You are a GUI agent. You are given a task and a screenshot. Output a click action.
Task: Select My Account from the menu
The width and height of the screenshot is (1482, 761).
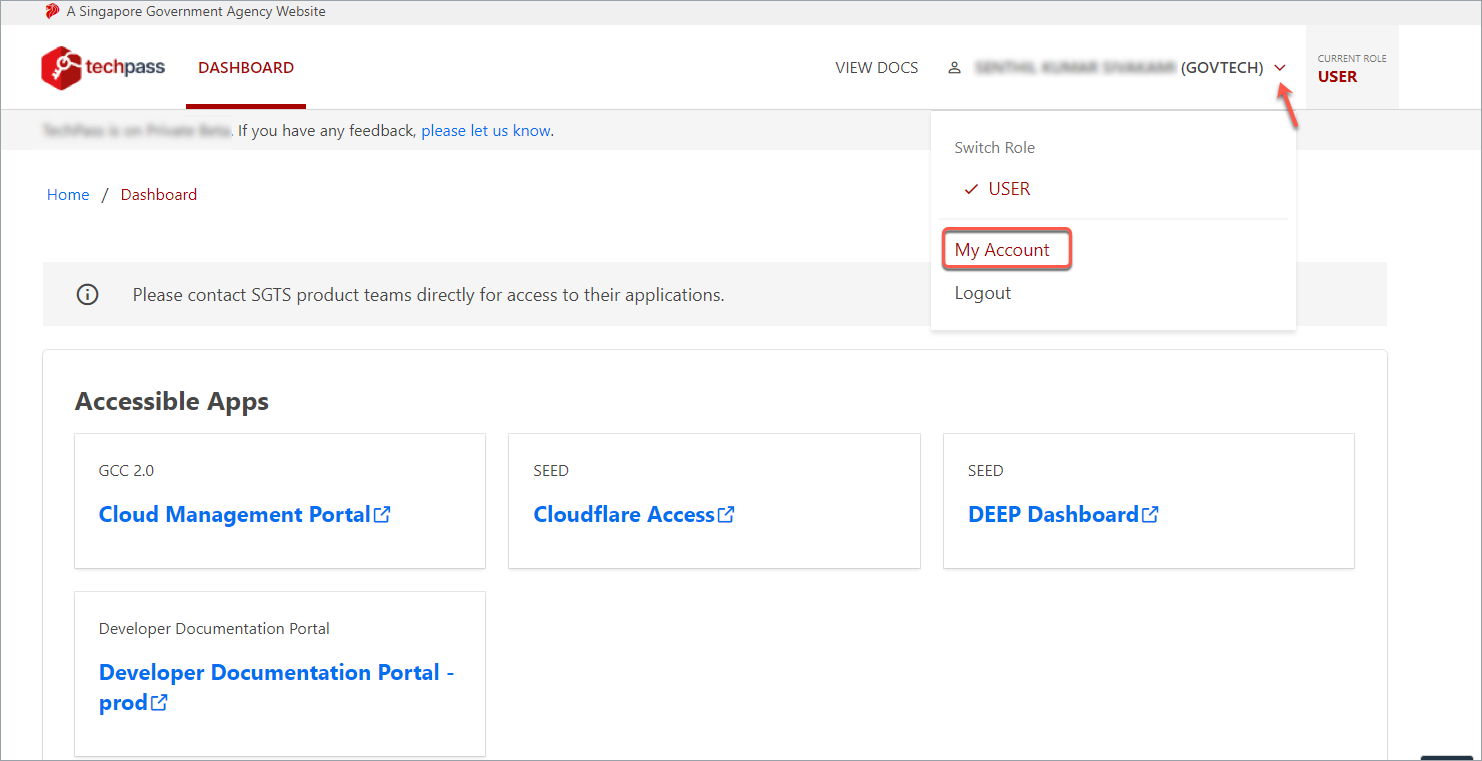click(1005, 249)
